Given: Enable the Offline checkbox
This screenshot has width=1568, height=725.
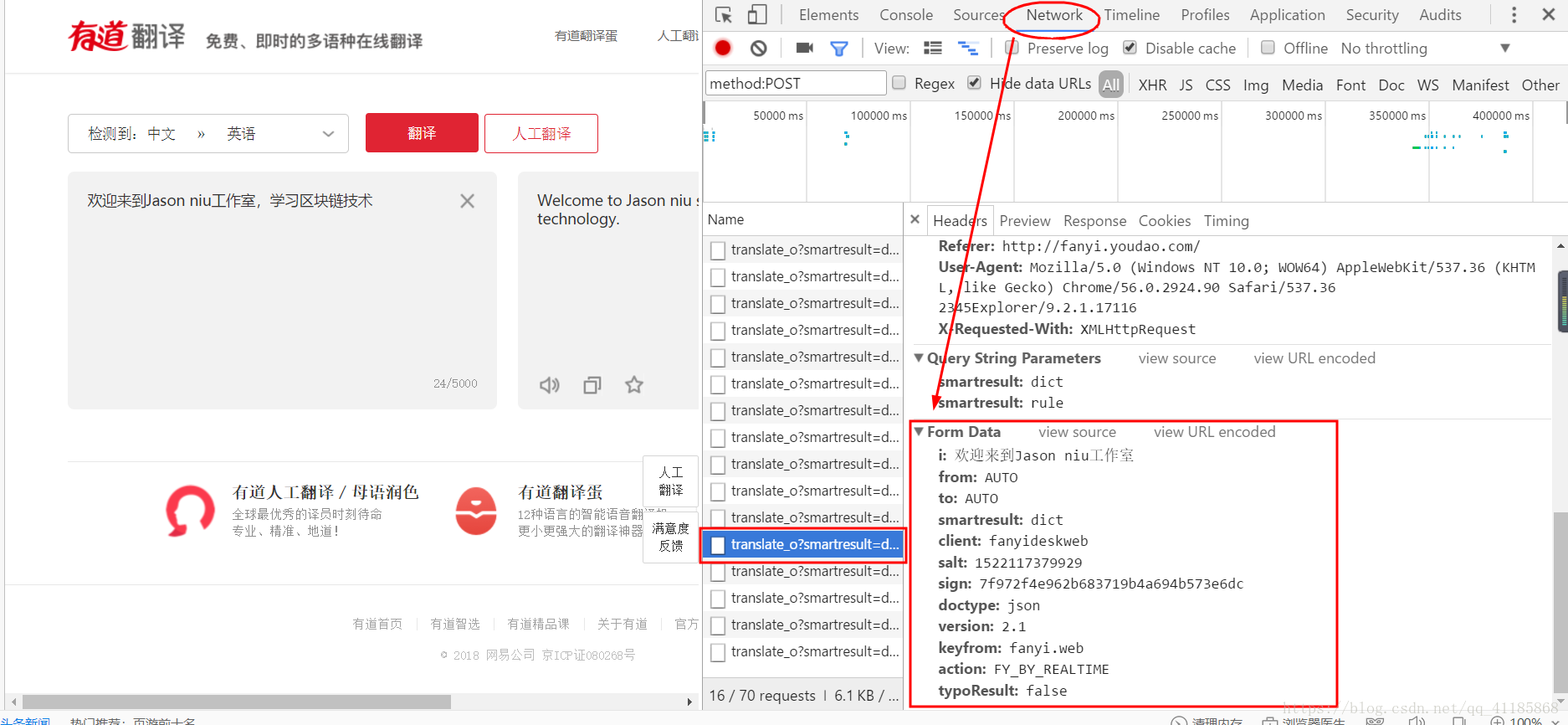Looking at the screenshot, I should pyautogui.click(x=1268, y=48).
